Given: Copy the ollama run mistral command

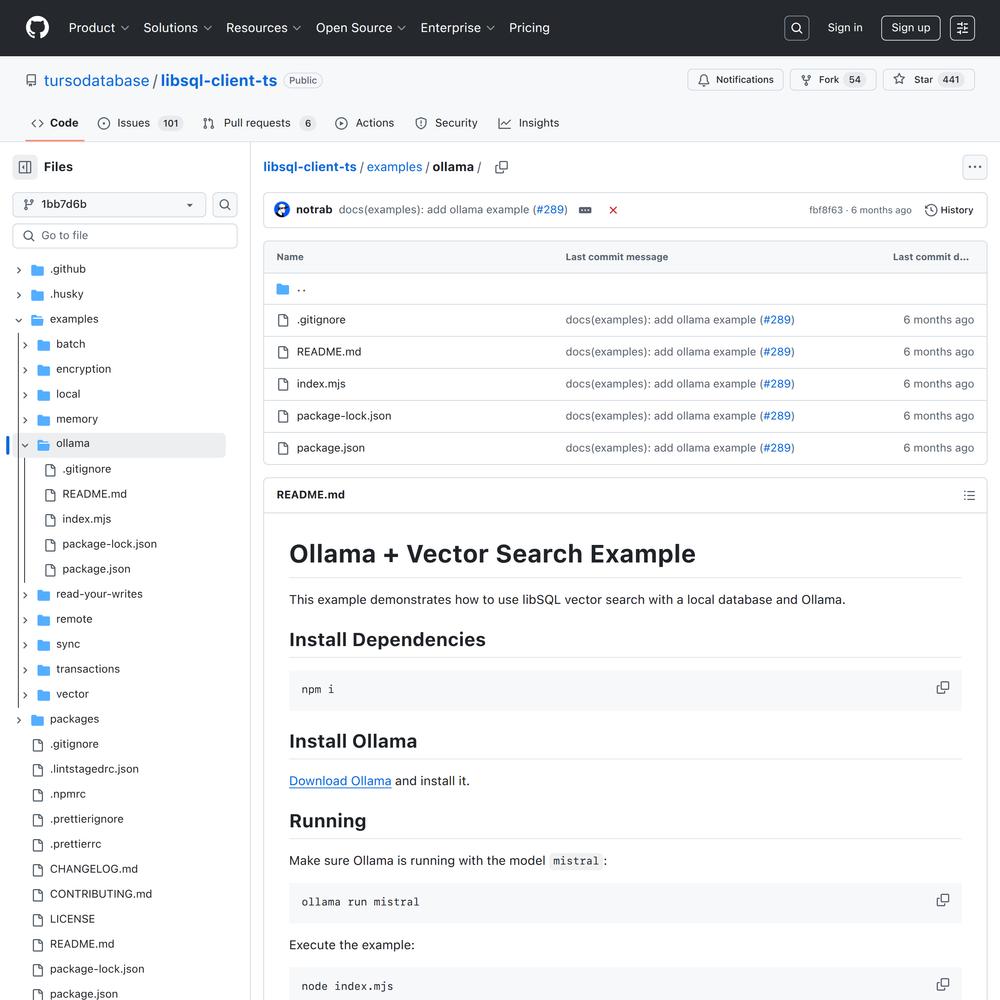Looking at the screenshot, I should tap(943, 901).
